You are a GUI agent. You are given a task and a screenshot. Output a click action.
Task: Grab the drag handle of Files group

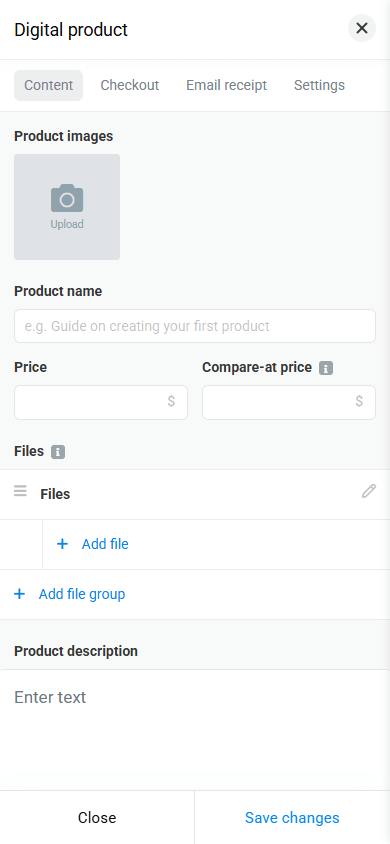point(20,491)
